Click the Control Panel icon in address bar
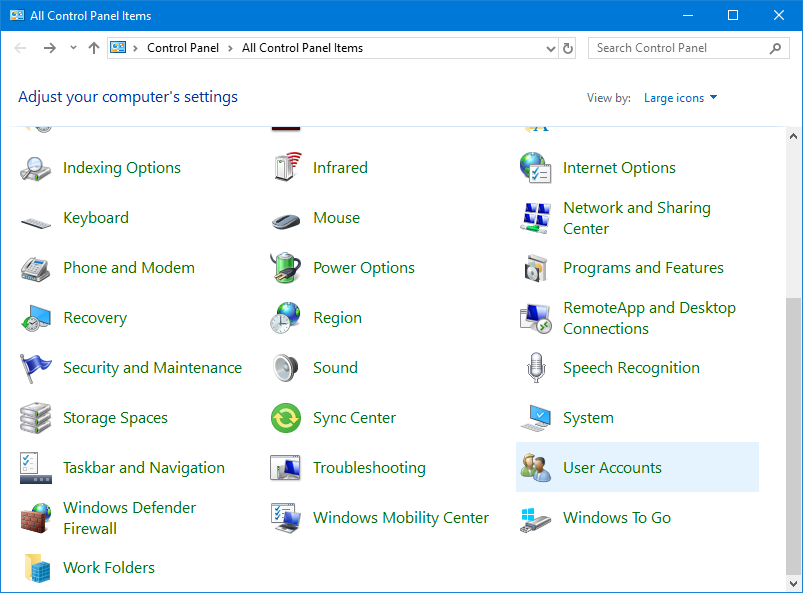The height and width of the screenshot is (593, 803). click(118, 48)
